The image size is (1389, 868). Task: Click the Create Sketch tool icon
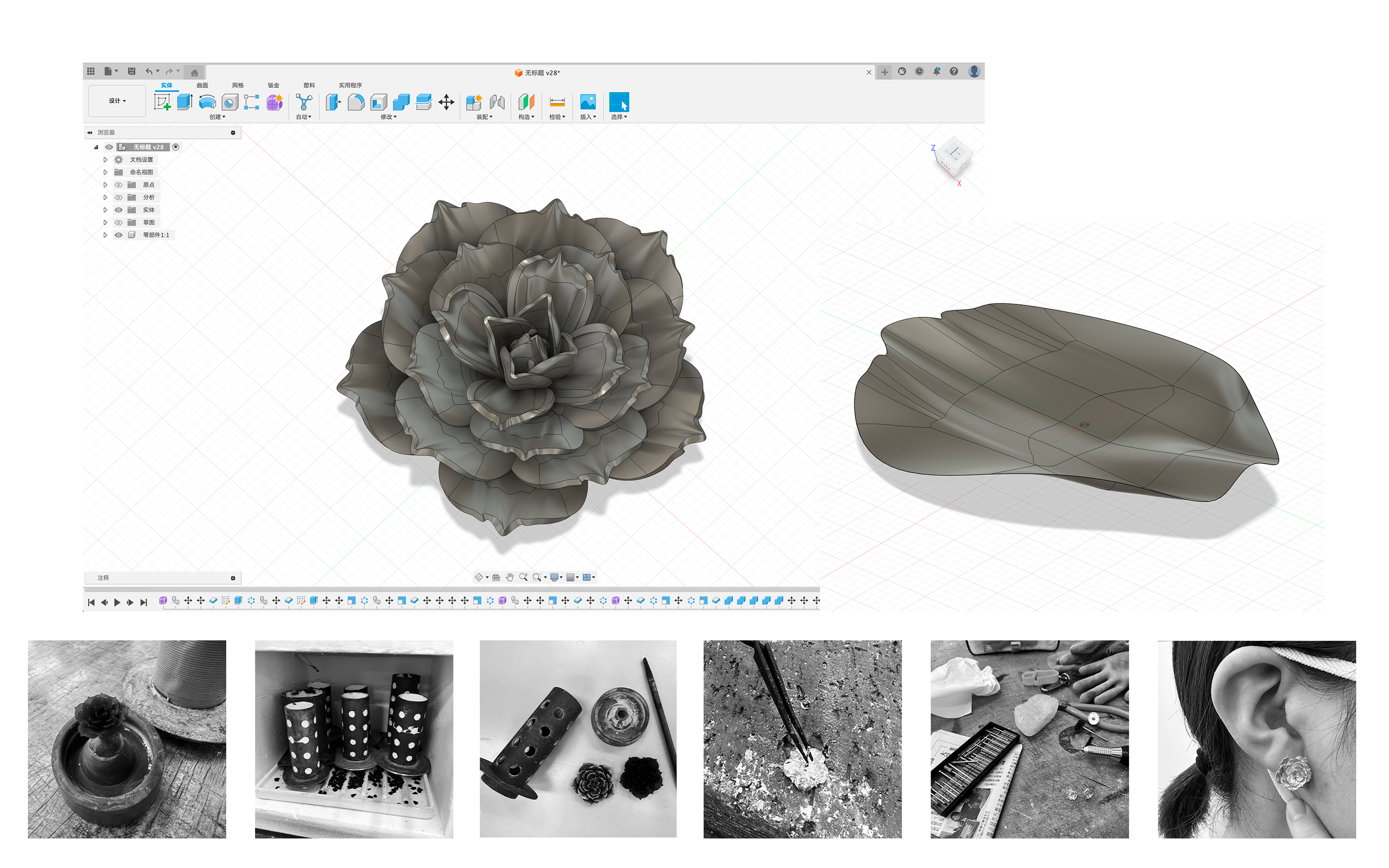click(x=162, y=102)
